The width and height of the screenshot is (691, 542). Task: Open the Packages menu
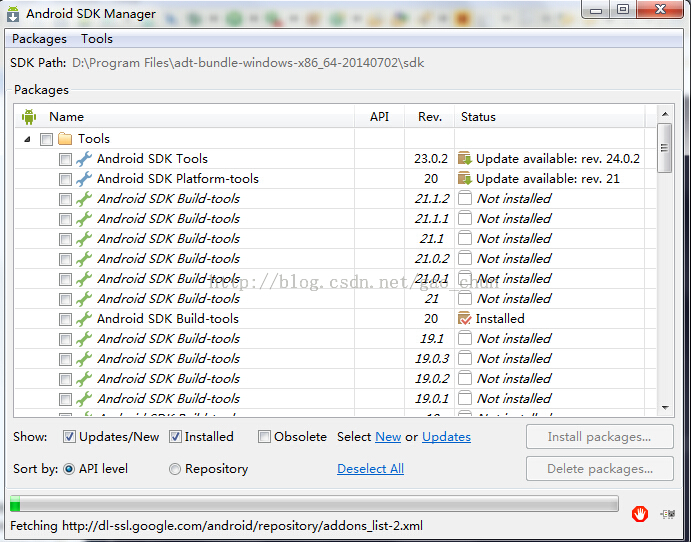click(x=39, y=39)
